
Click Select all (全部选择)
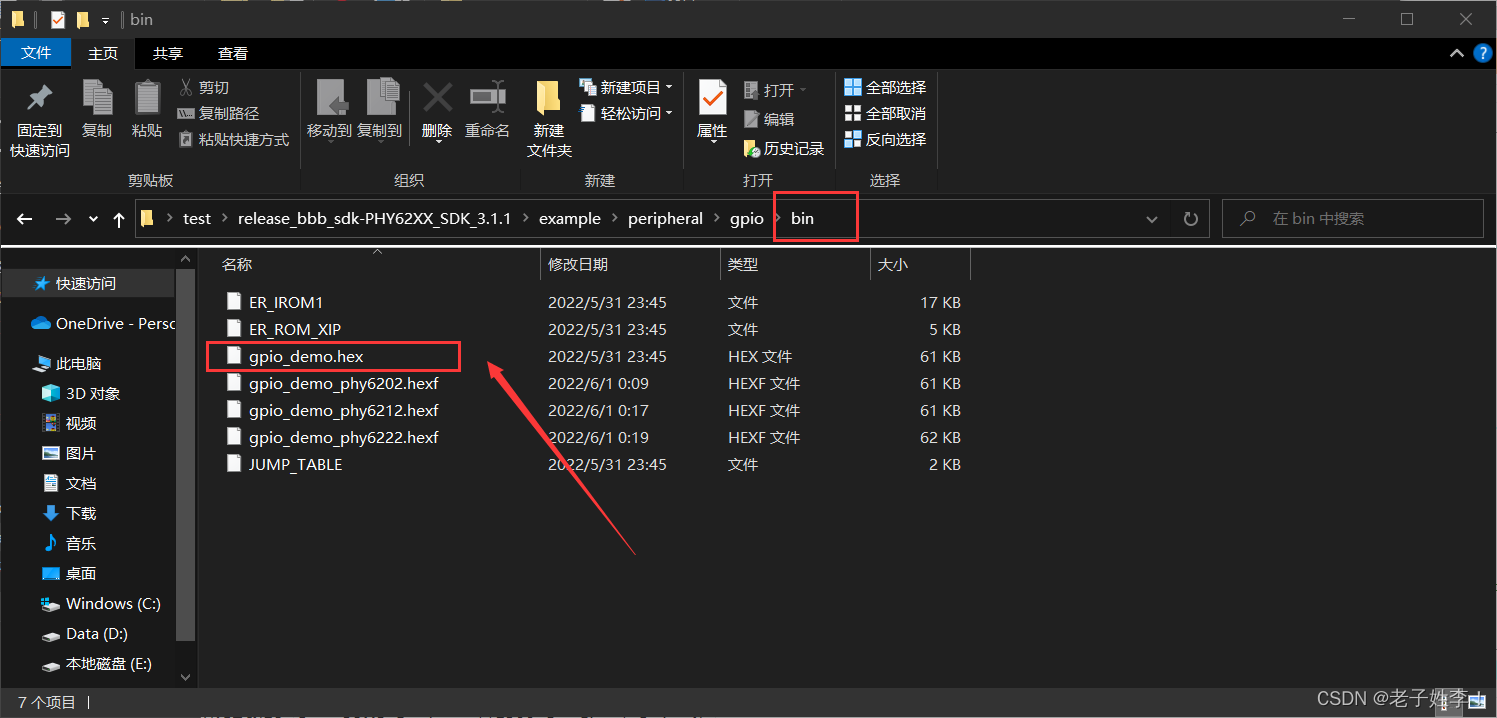tap(885, 88)
